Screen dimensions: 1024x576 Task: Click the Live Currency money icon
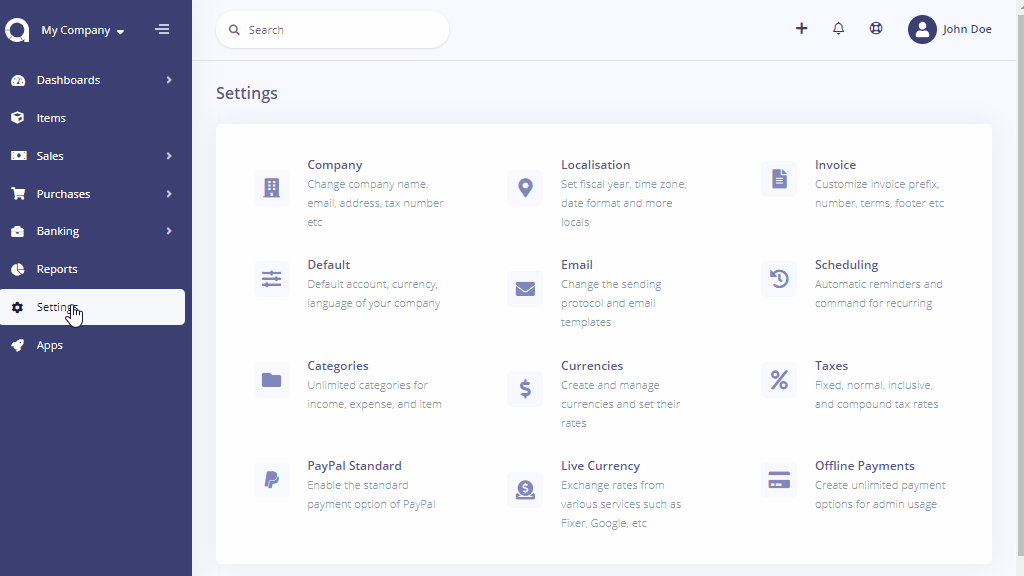click(x=525, y=489)
